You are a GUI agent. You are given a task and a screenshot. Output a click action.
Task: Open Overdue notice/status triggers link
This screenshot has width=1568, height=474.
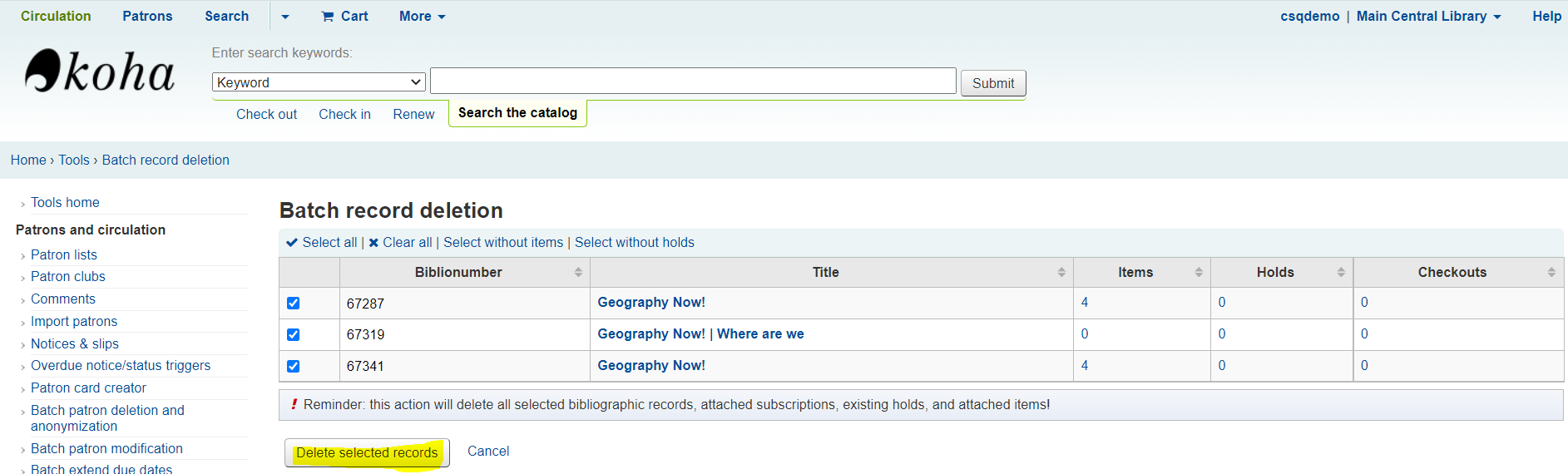(121, 365)
